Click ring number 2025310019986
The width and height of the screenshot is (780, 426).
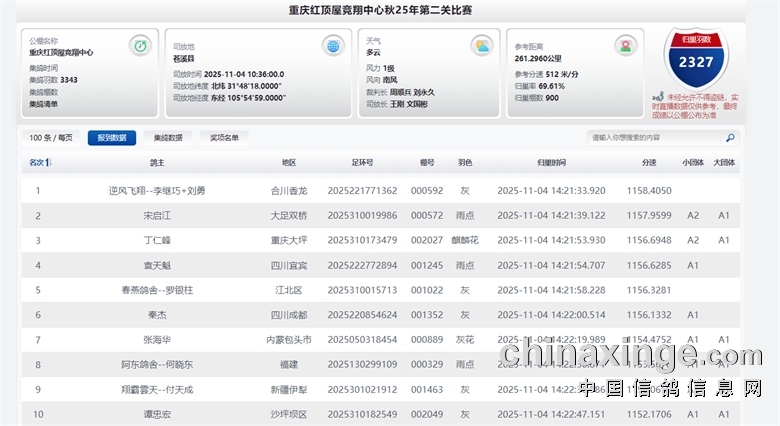click(361, 215)
